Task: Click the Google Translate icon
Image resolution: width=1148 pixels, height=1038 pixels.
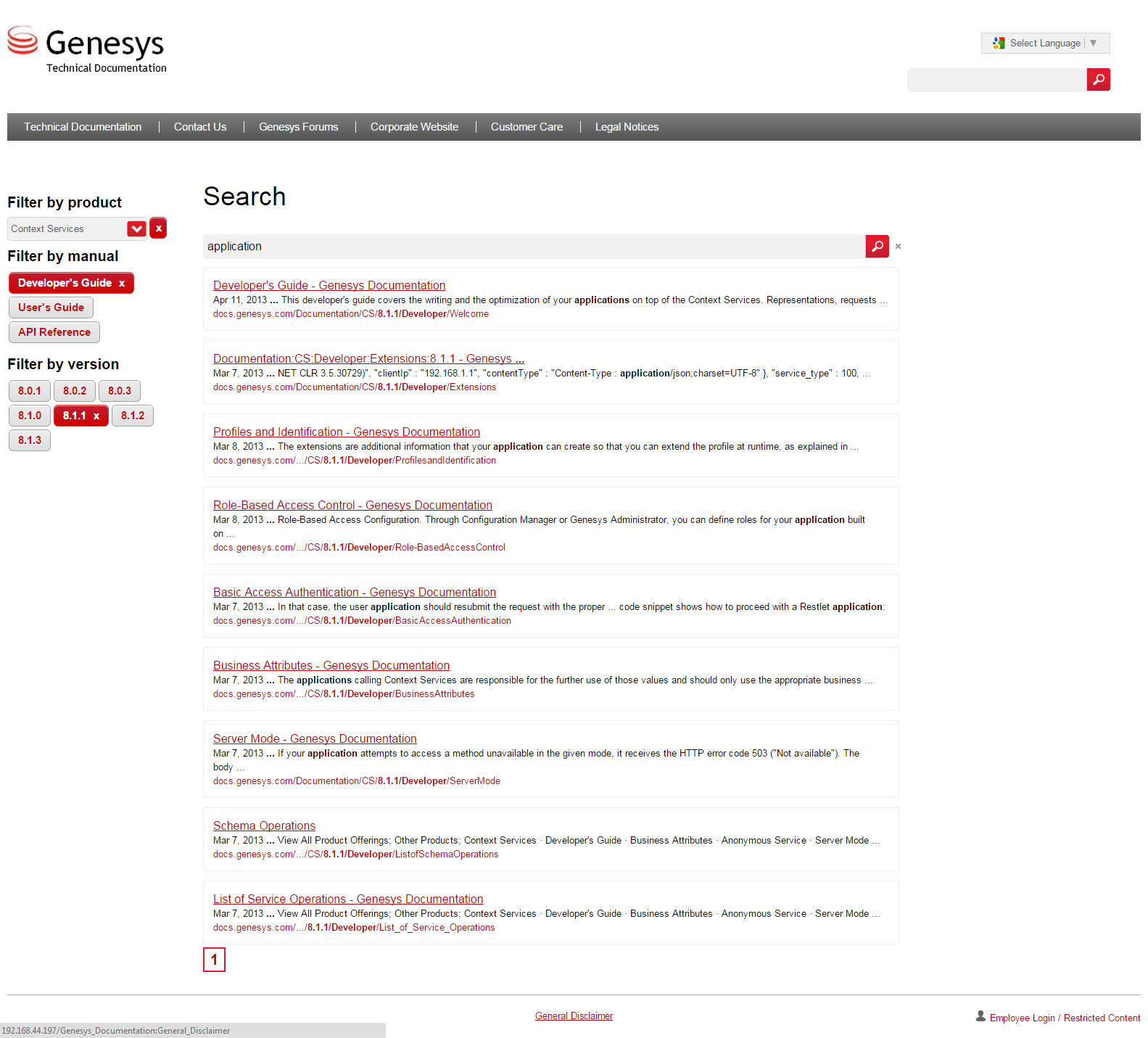Action: (999, 44)
